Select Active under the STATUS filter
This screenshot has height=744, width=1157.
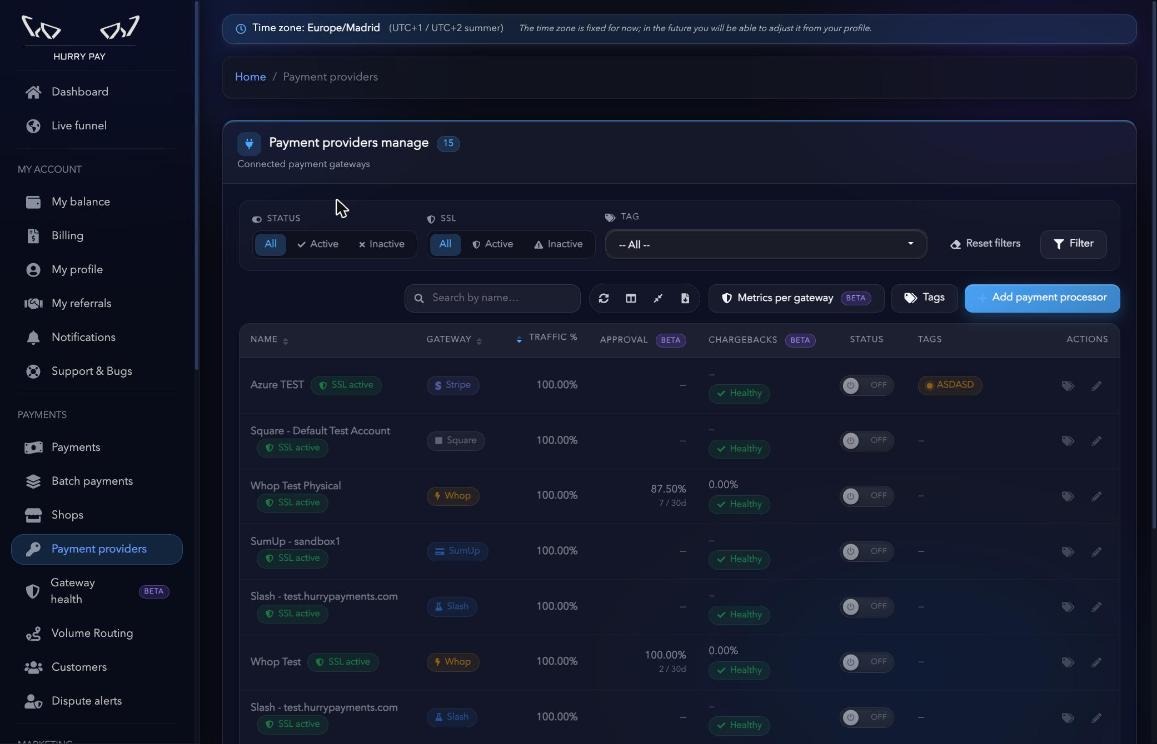tap(318, 244)
